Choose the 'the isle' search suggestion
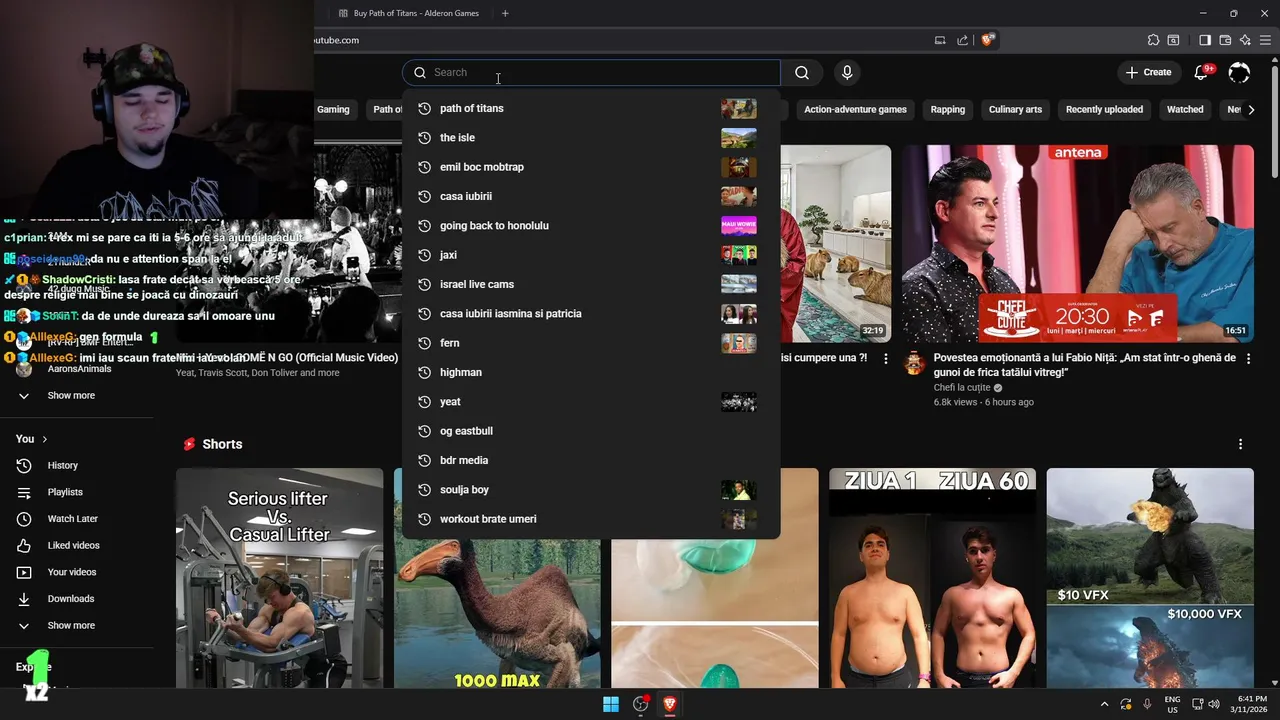This screenshot has height=720, width=1280. pyautogui.click(x=590, y=138)
